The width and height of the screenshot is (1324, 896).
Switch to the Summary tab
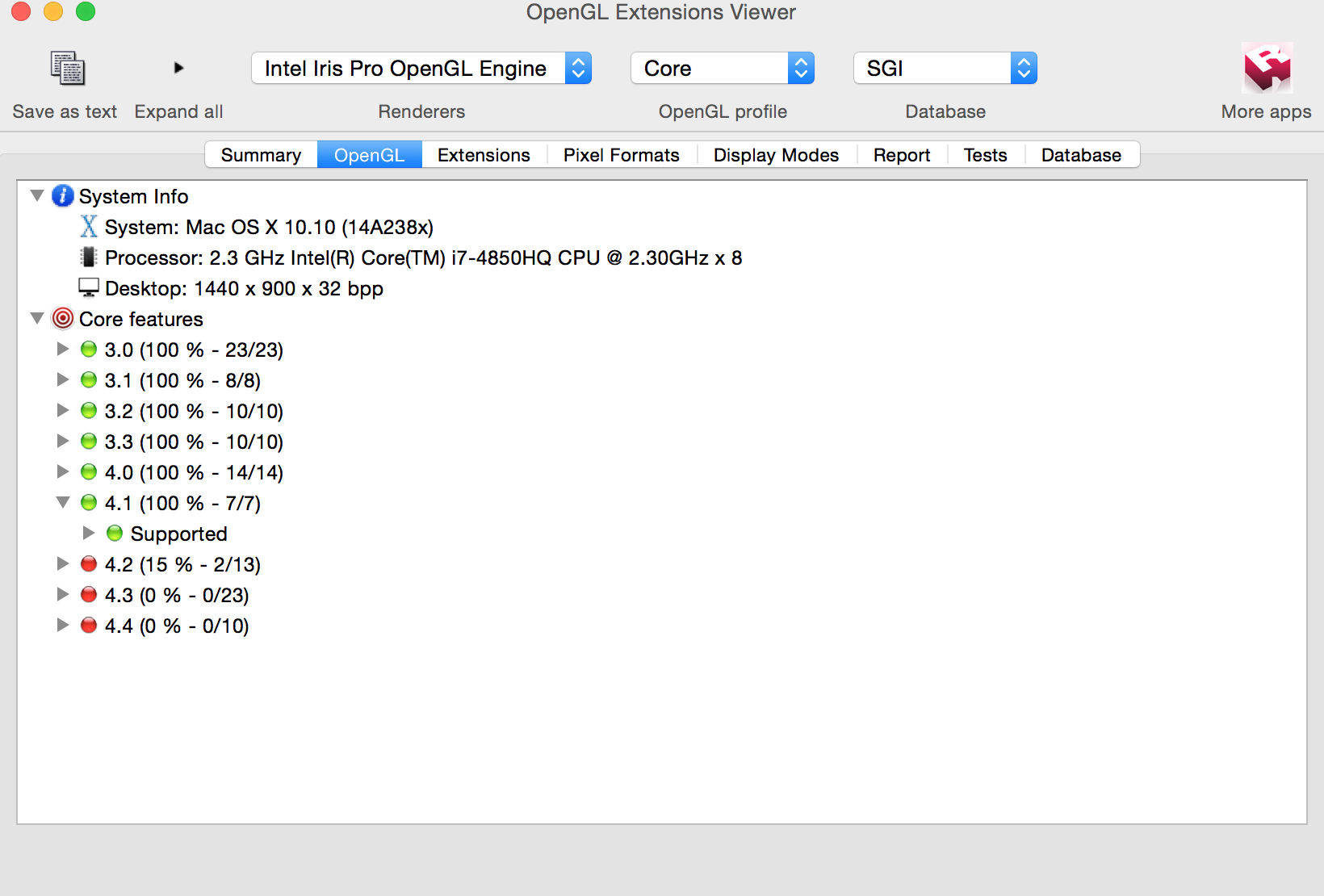tap(261, 155)
